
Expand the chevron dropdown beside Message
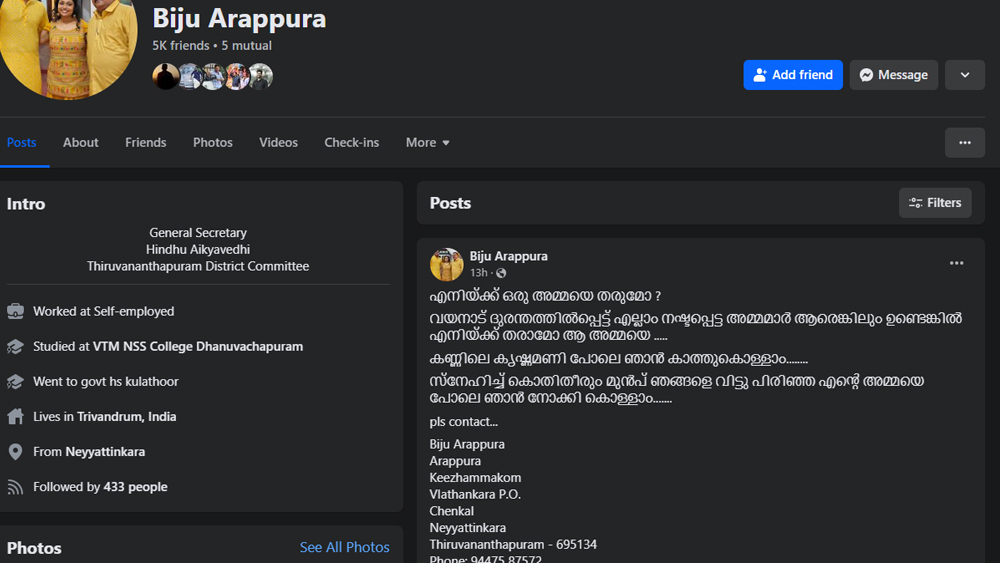click(964, 75)
